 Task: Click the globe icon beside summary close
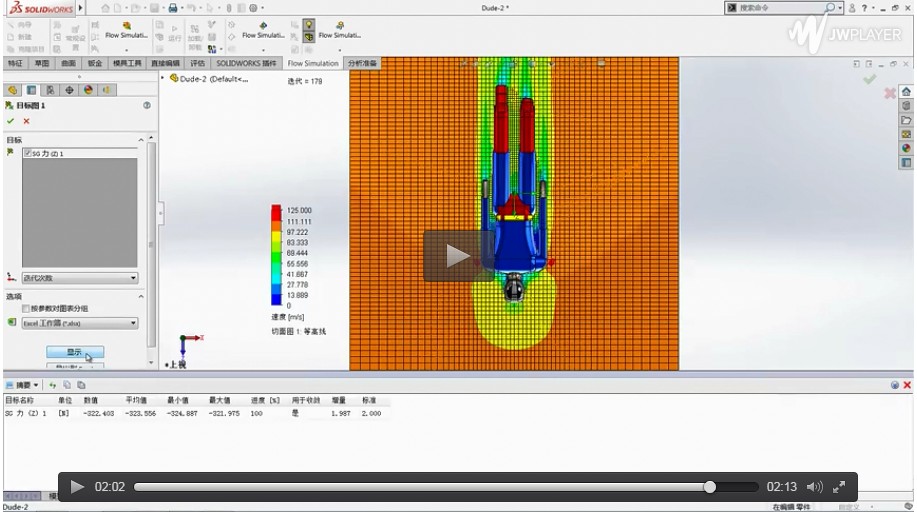coord(895,385)
